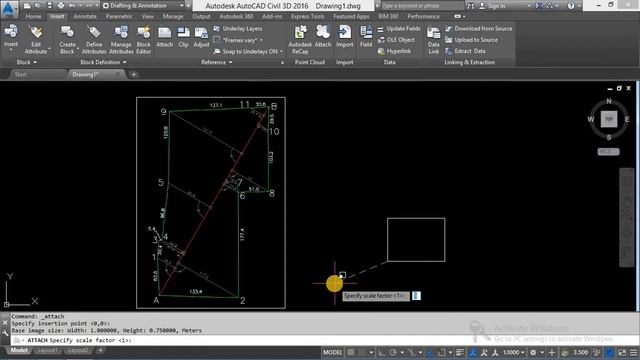Viewport: 640px width, 360px height.
Task: Click the TOP face of the ViewCube
Action: coord(609,119)
